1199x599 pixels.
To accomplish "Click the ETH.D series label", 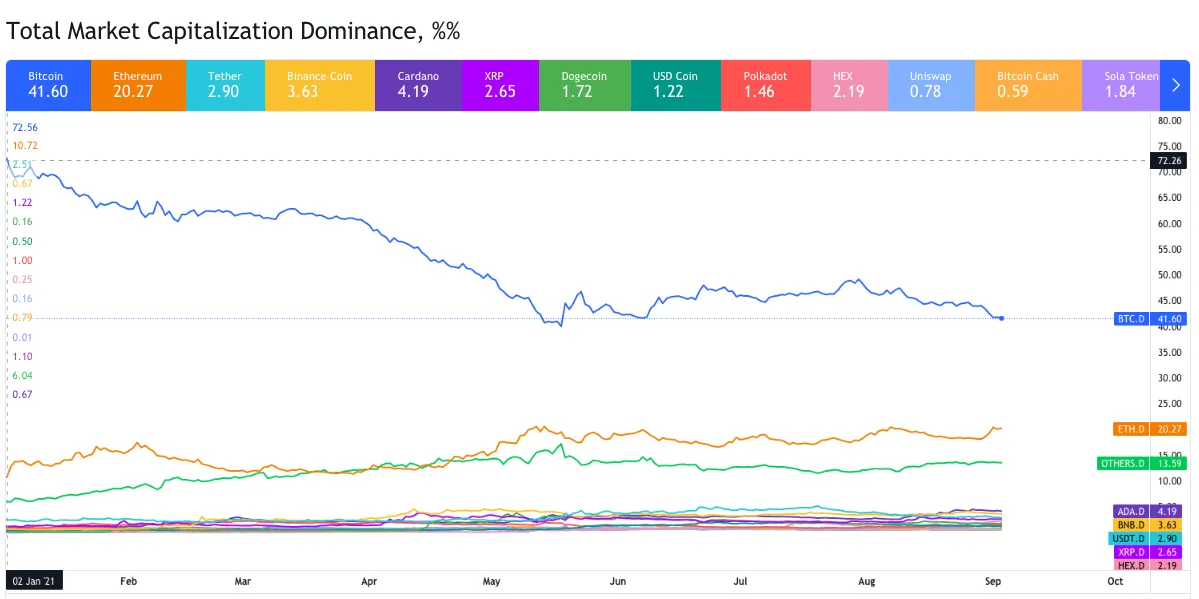I will [1133, 429].
